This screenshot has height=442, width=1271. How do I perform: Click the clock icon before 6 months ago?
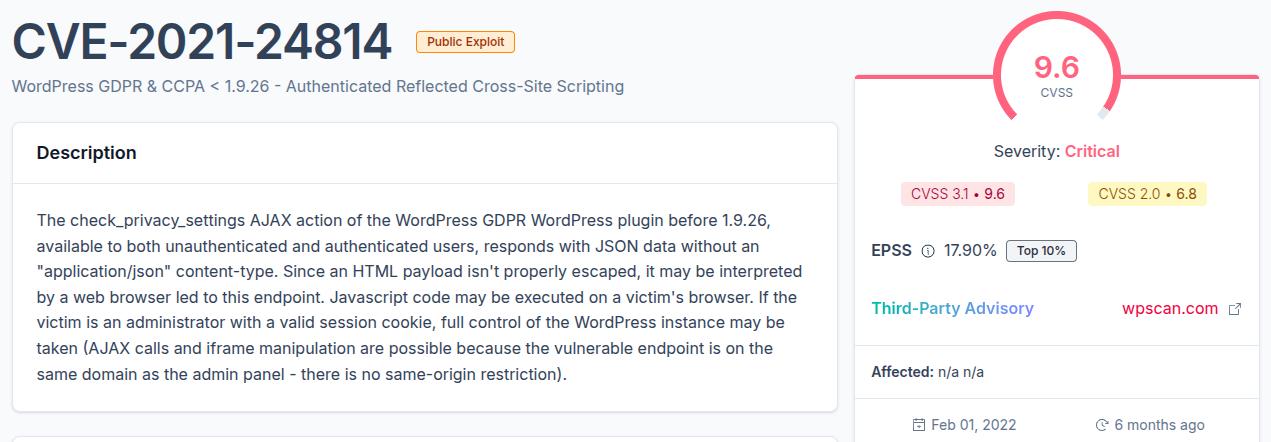coord(1102,425)
